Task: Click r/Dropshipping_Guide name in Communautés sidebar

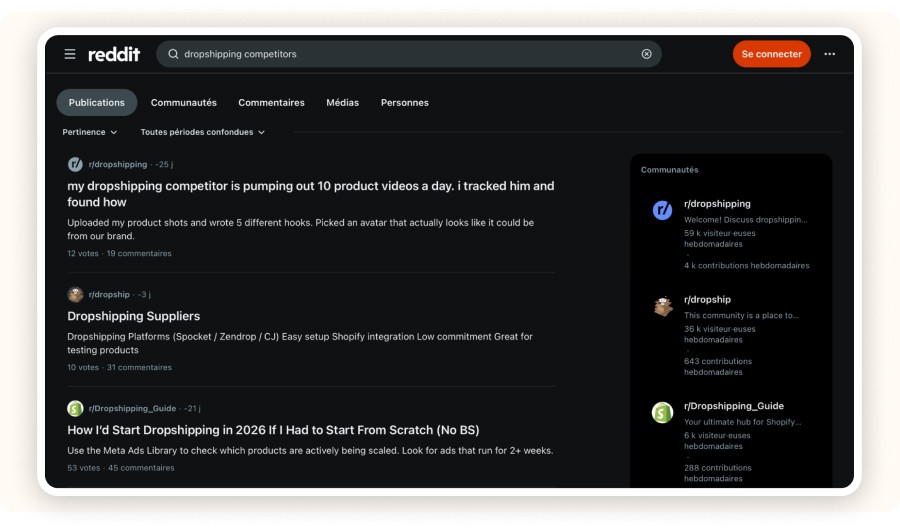Action: (734, 406)
